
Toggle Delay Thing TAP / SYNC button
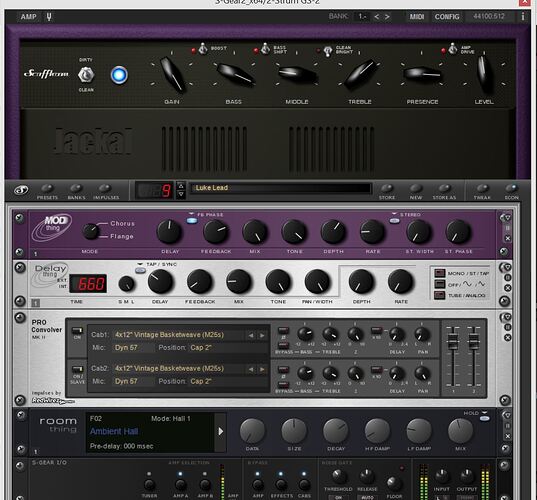tap(140, 271)
